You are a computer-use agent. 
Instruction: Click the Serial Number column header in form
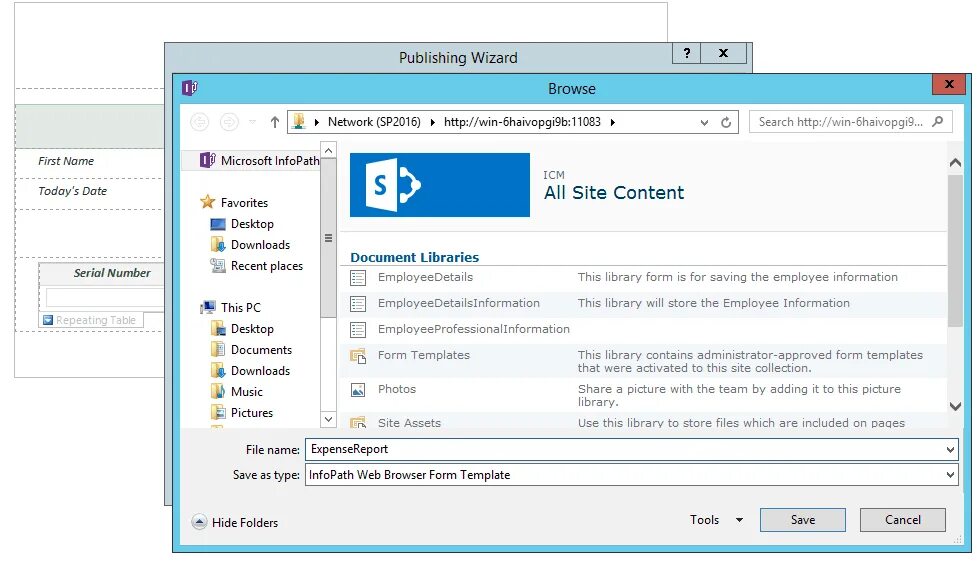click(112, 273)
